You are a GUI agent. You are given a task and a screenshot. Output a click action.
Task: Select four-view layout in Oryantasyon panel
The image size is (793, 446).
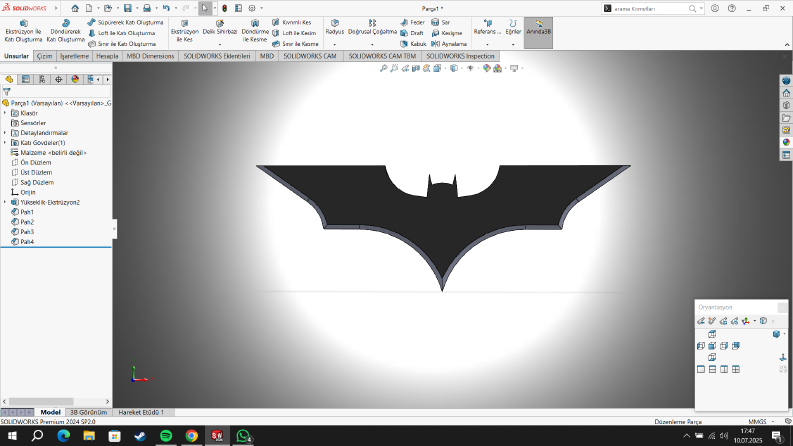[736, 370]
